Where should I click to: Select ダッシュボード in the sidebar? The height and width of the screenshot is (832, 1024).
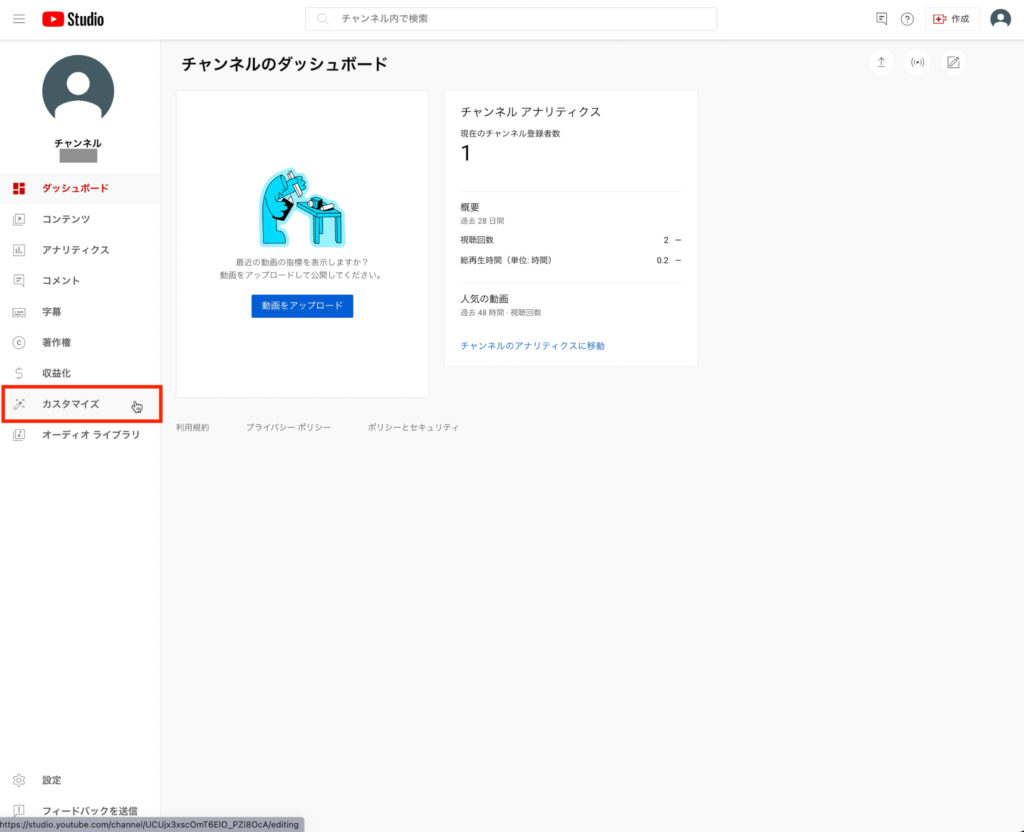tap(75, 188)
